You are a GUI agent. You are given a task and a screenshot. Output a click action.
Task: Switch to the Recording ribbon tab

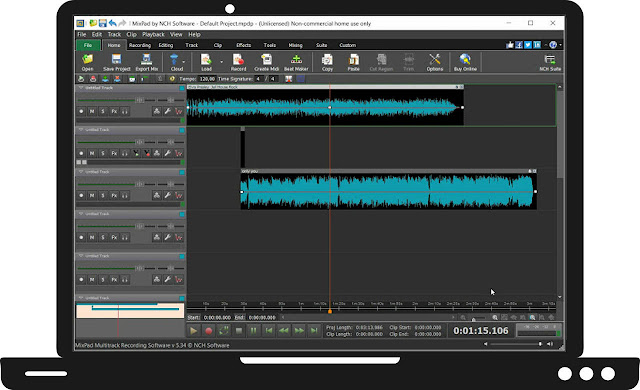[x=140, y=45]
